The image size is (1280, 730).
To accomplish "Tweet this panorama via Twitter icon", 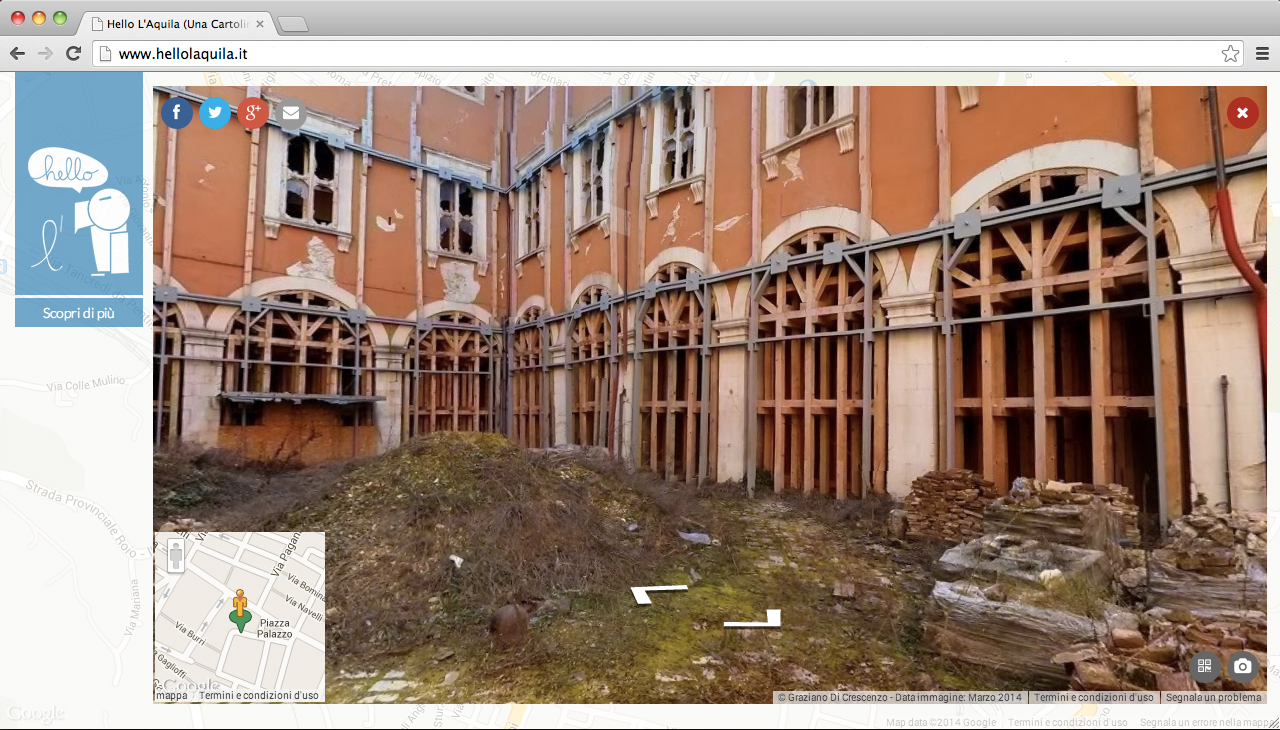I will (215, 113).
